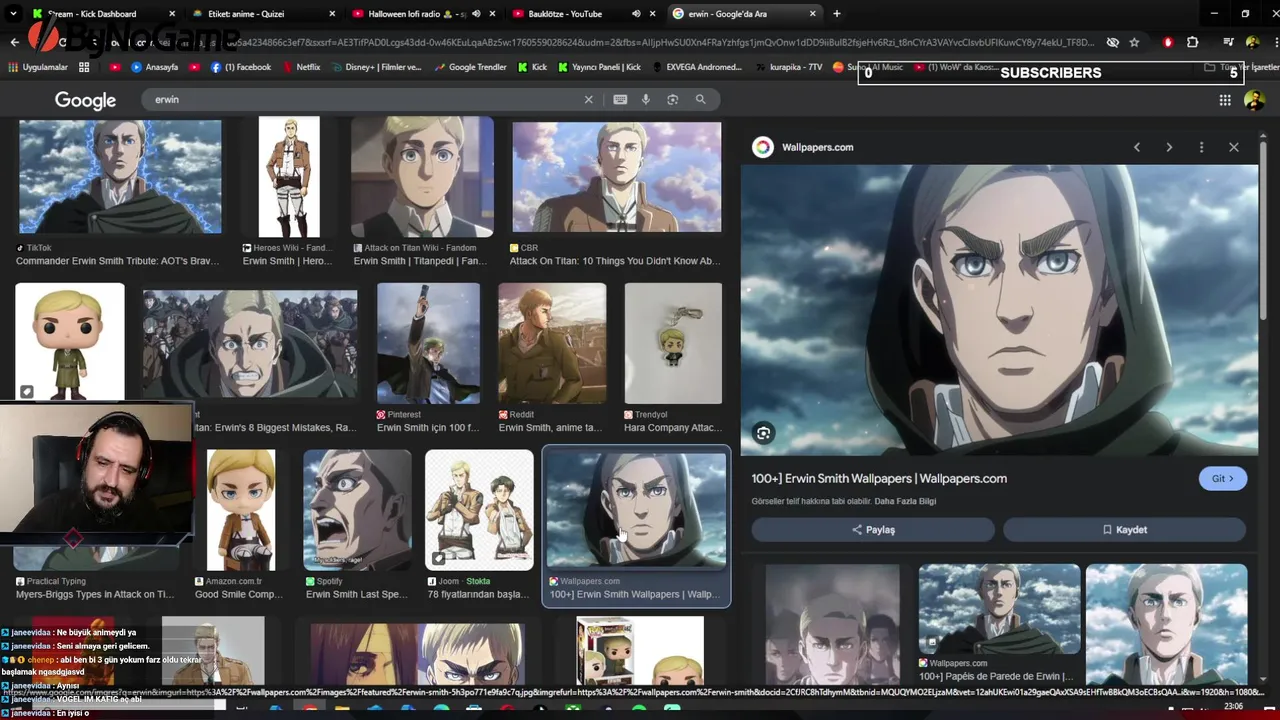Open Spotify Erwin Smith Last Speech thumbnail
The width and height of the screenshot is (1280, 720).
pos(357,510)
